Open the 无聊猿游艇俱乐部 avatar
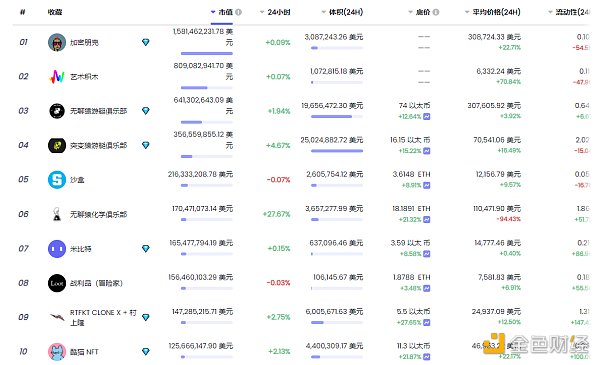Screen dimensions: 600x365 (x=57, y=111)
